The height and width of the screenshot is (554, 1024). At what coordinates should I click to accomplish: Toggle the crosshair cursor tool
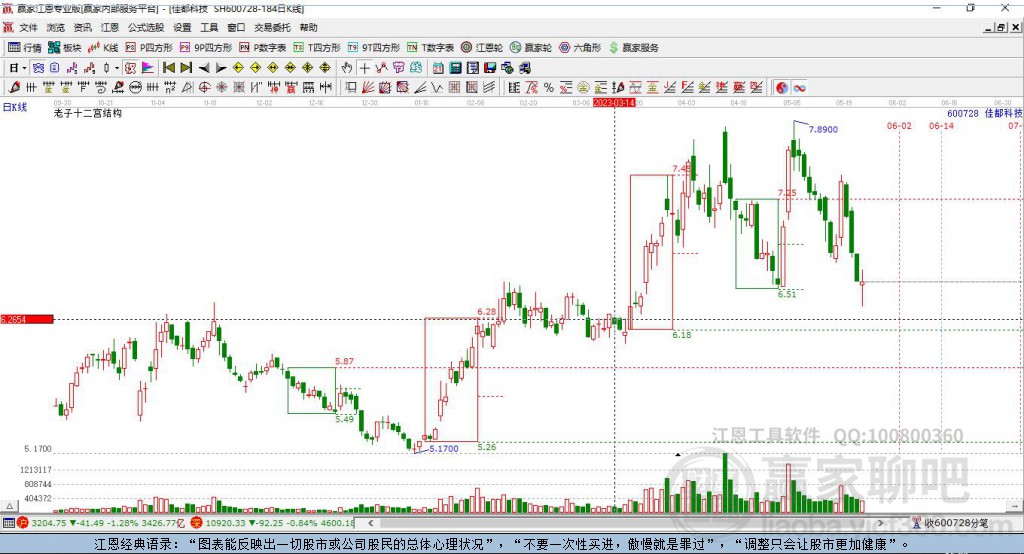[x=364, y=68]
